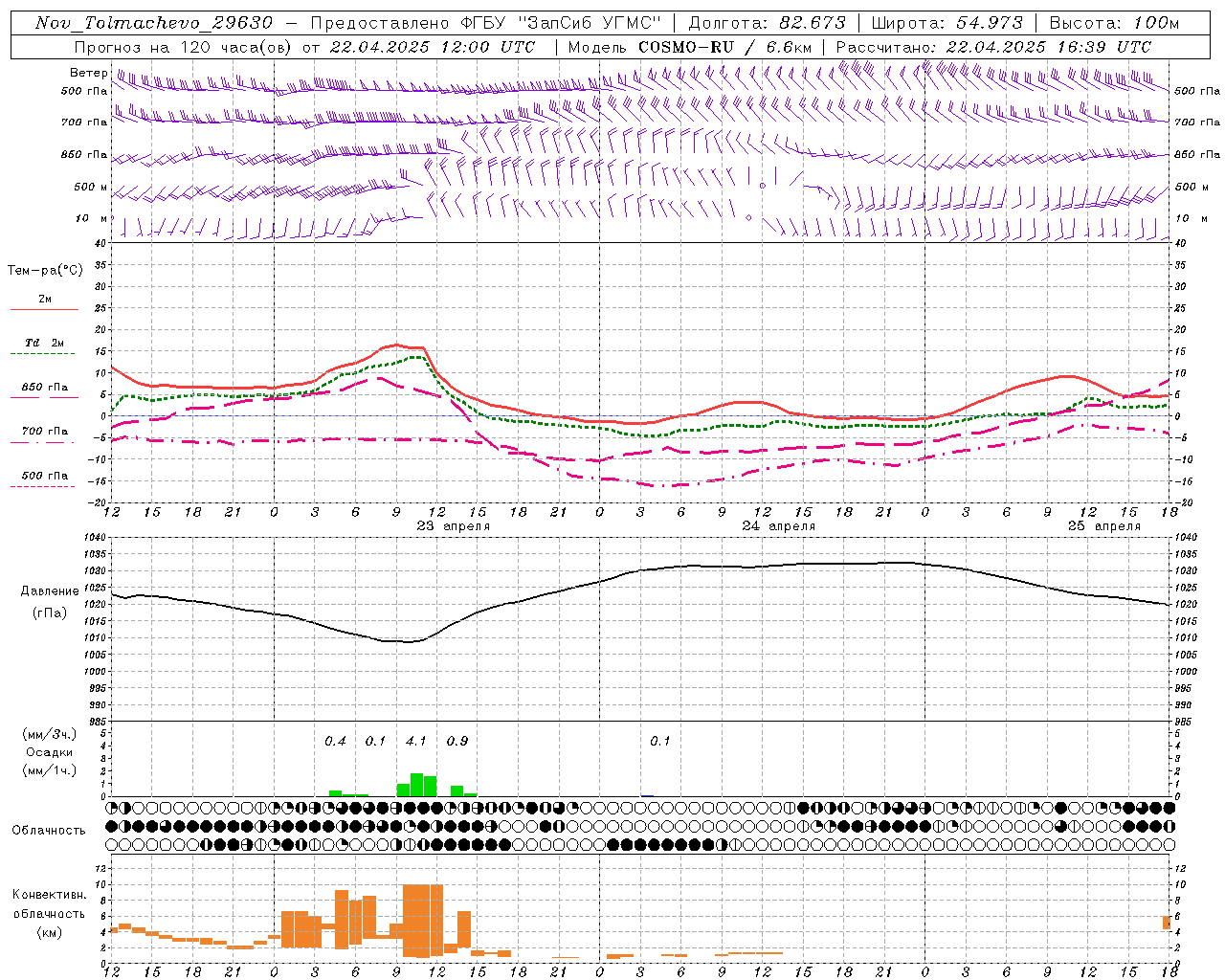The image size is (1225, 980).
Task: Click the Облачность cloud cover label
Action: (49, 831)
